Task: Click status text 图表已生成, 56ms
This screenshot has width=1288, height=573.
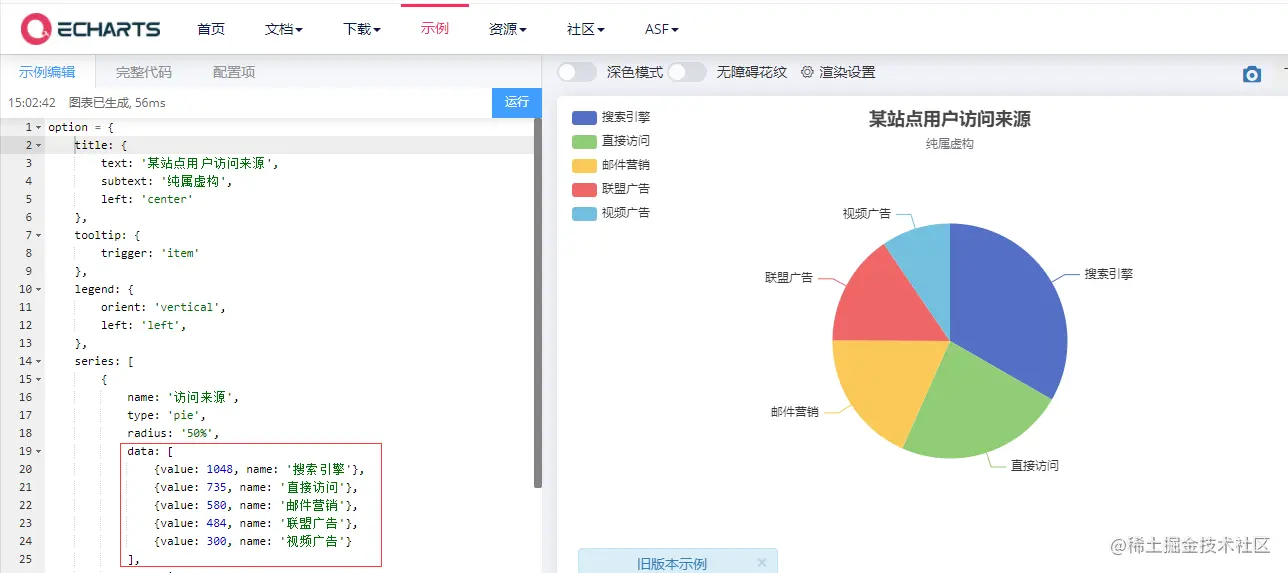Action: 117,102
